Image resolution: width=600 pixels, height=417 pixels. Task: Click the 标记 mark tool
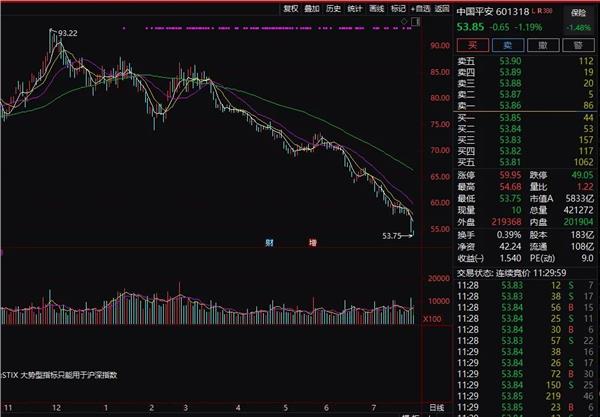[x=398, y=8]
